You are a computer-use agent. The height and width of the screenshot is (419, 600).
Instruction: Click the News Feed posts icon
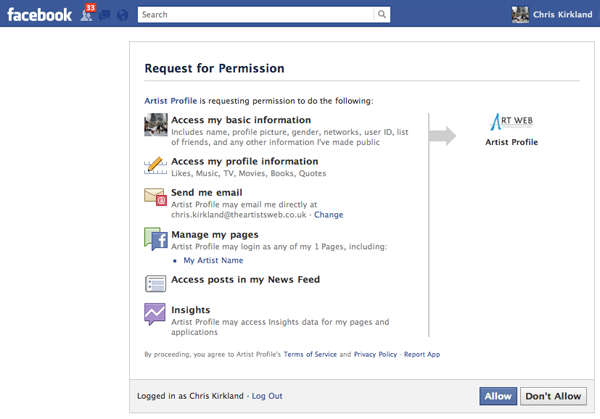pyautogui.click(x=155, y=284)
